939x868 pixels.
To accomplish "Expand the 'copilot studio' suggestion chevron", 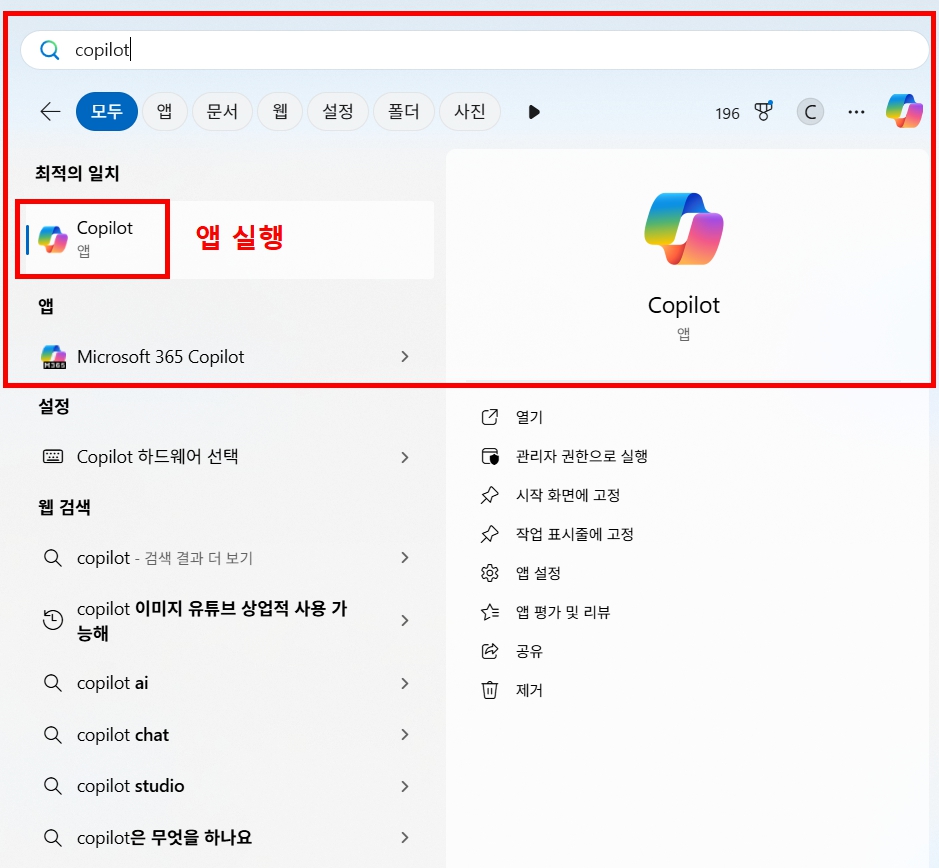I will 405,786.
